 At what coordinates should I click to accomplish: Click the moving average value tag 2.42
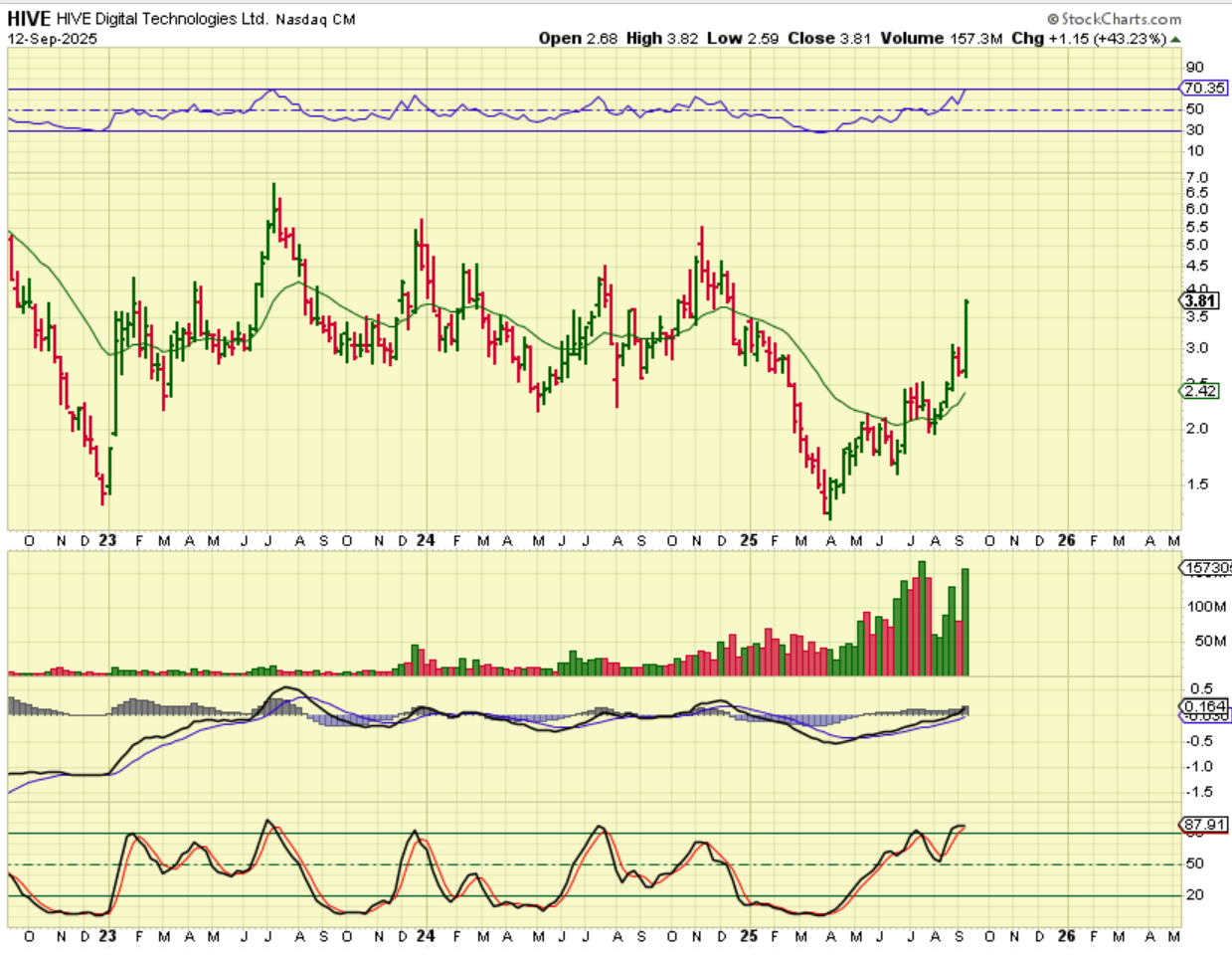1200,391
